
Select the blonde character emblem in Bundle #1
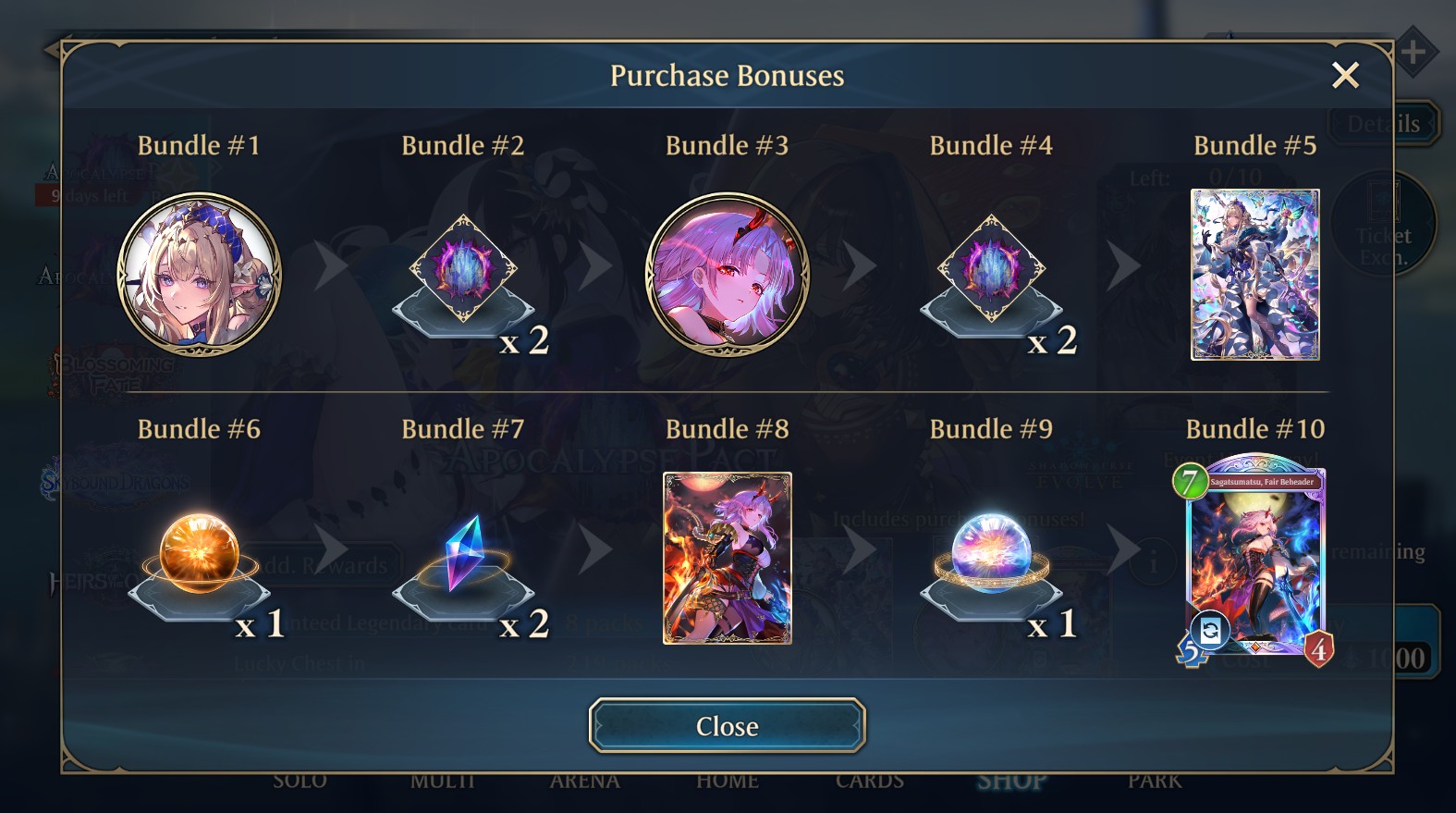point(200,275)
